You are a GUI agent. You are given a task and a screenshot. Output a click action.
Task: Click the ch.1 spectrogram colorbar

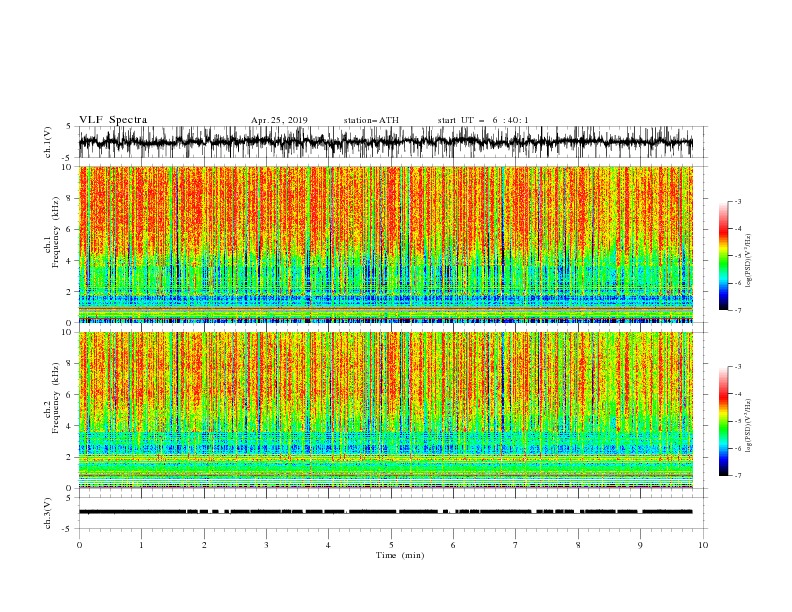[724, 256]
